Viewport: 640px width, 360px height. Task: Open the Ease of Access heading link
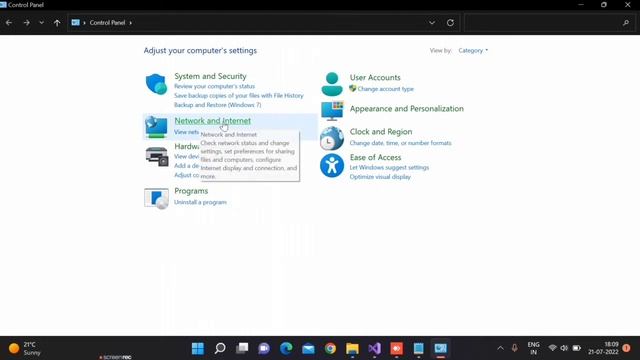pos(376,158)
